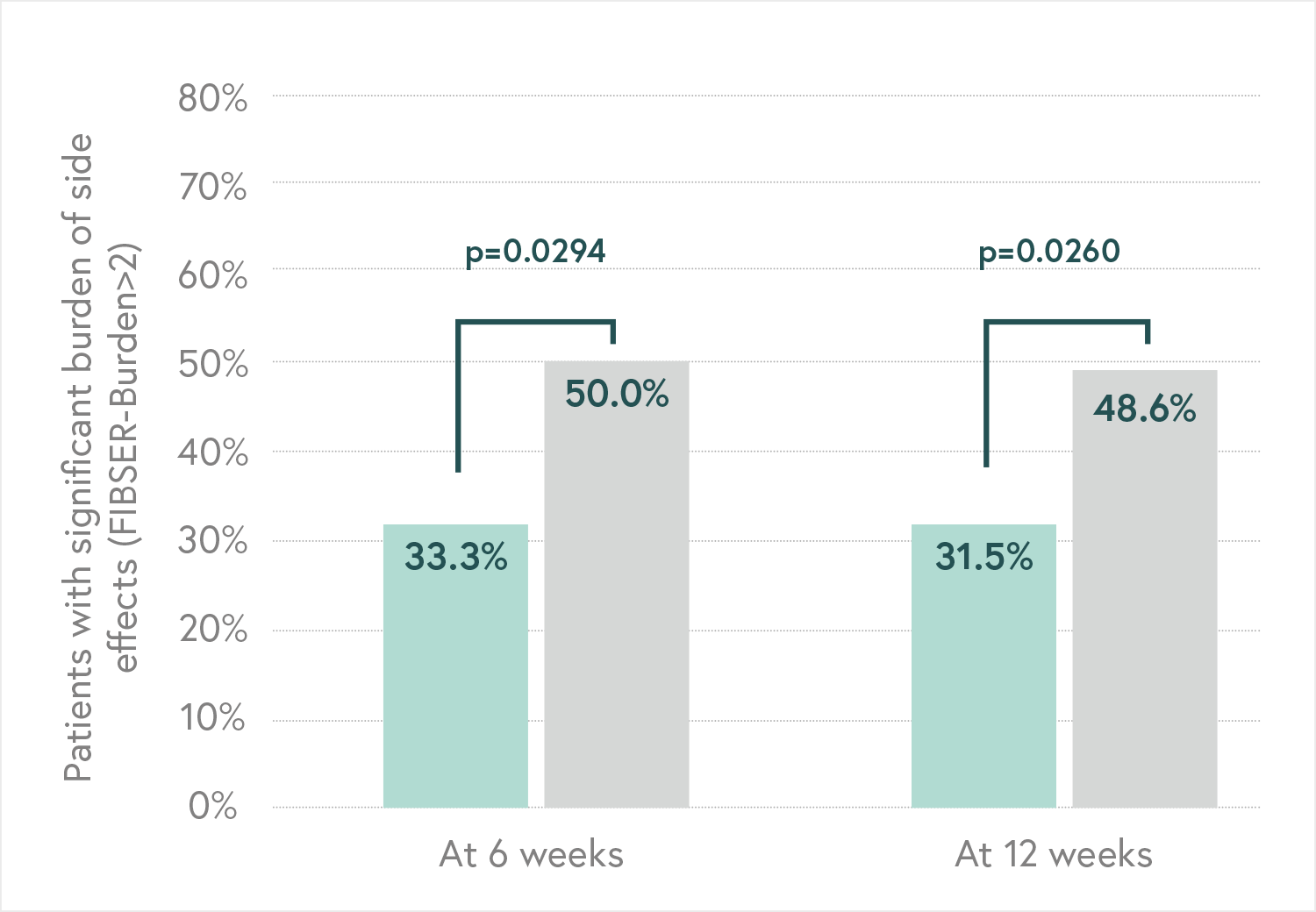Click the 'At 6 weeks' axis label
The height and width of the screenshot is (912, 1316).
pyautogui.click(x=532, y=854)
